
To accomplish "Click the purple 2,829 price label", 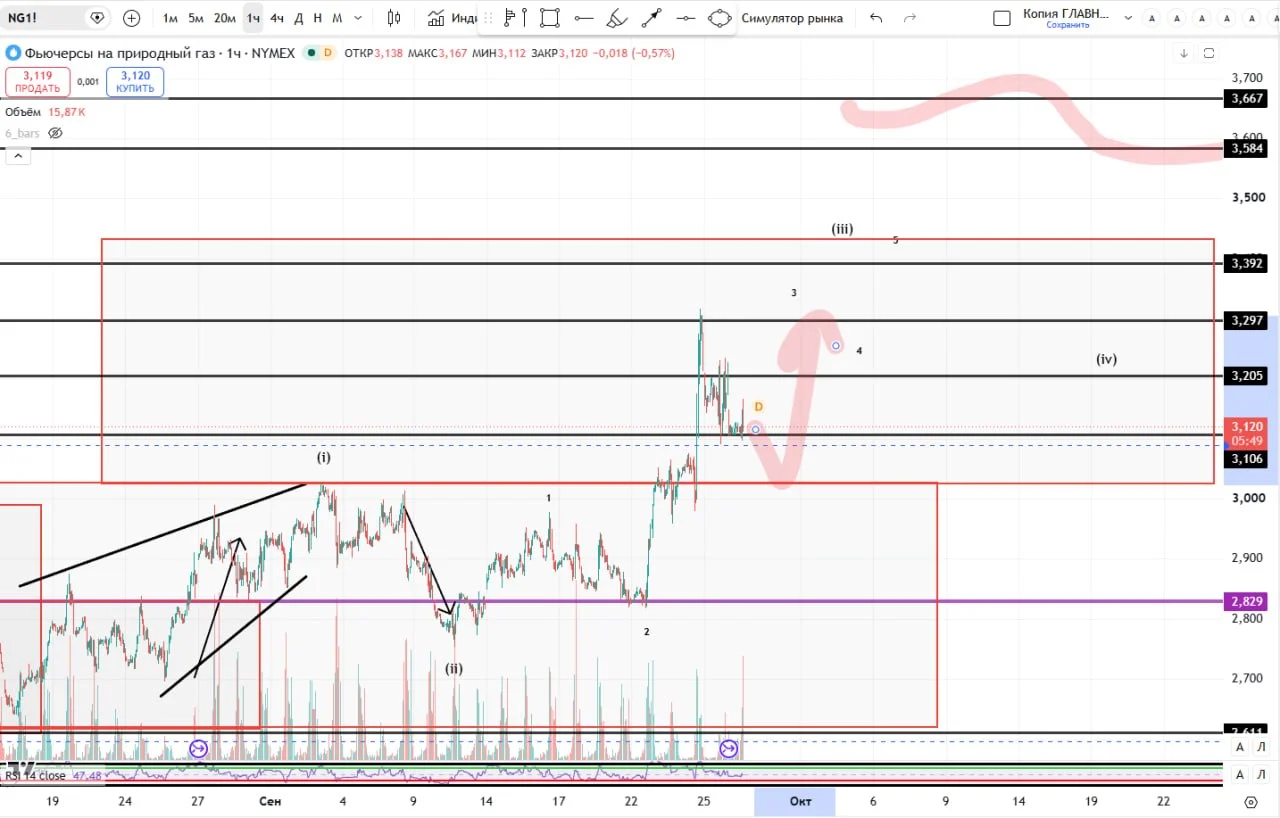I will [1248, 601].
